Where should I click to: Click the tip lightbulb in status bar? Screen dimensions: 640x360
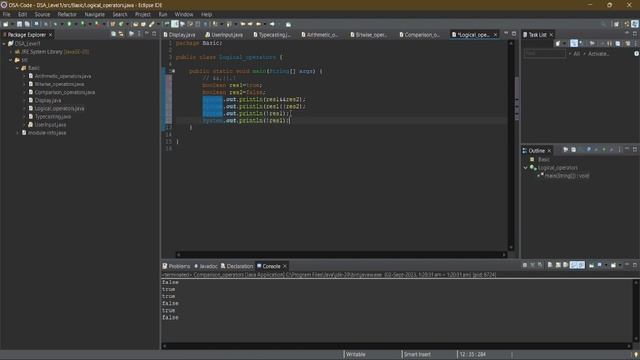636,355
